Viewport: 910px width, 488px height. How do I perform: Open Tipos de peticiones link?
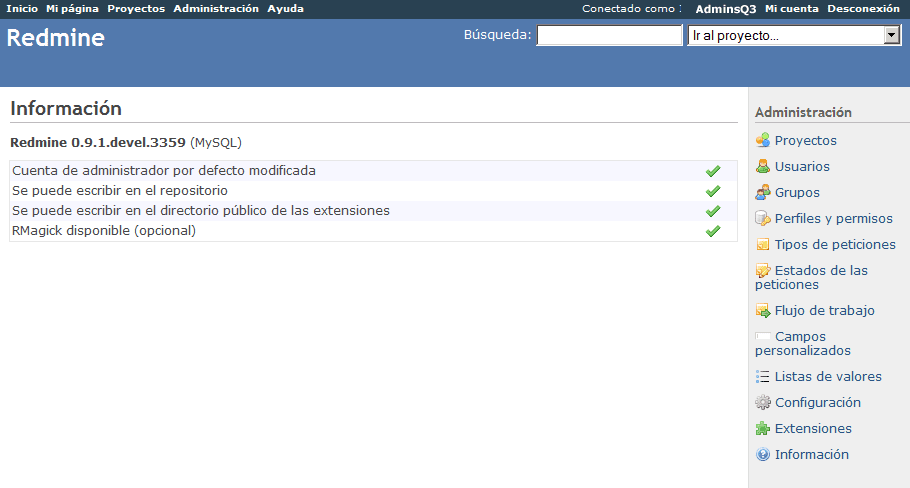click(x=835, y=244)
